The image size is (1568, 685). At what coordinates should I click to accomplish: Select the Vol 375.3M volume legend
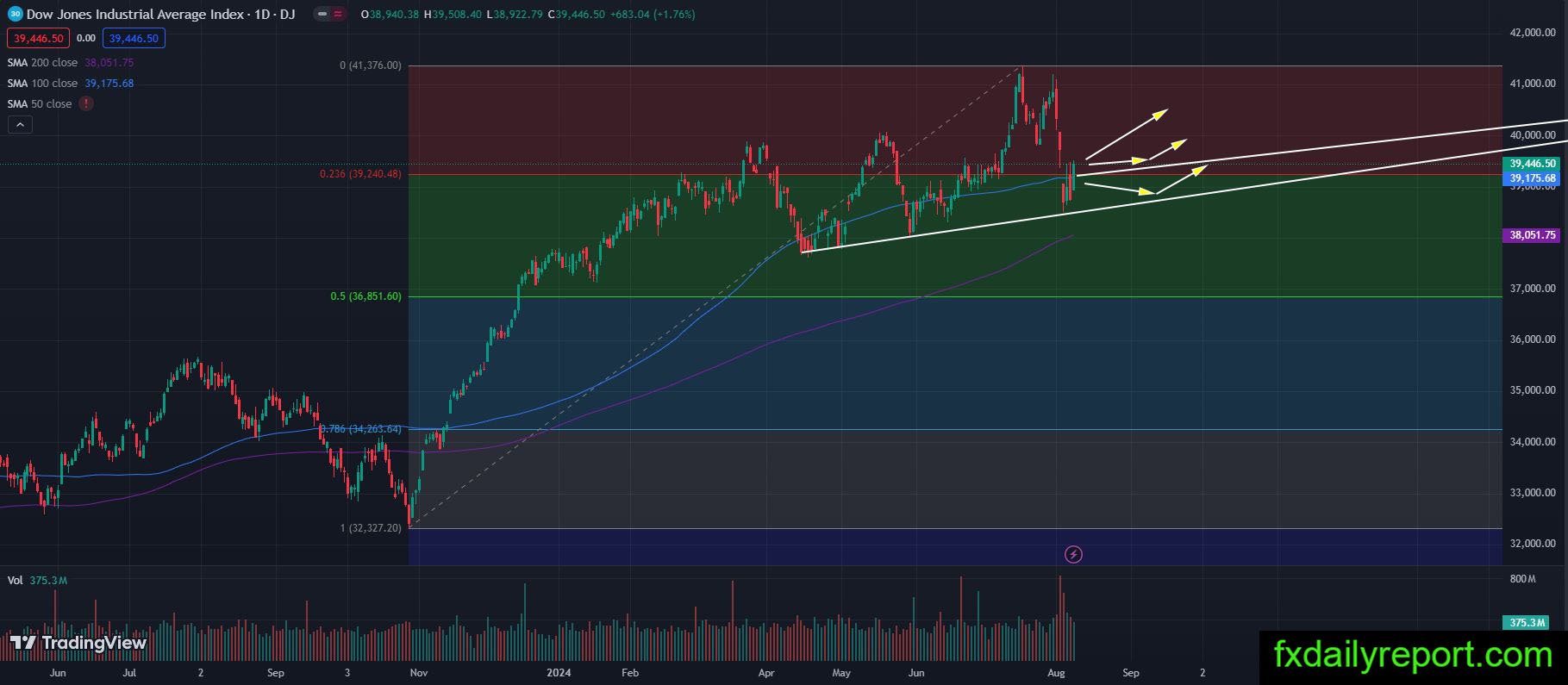pos(37,581)
